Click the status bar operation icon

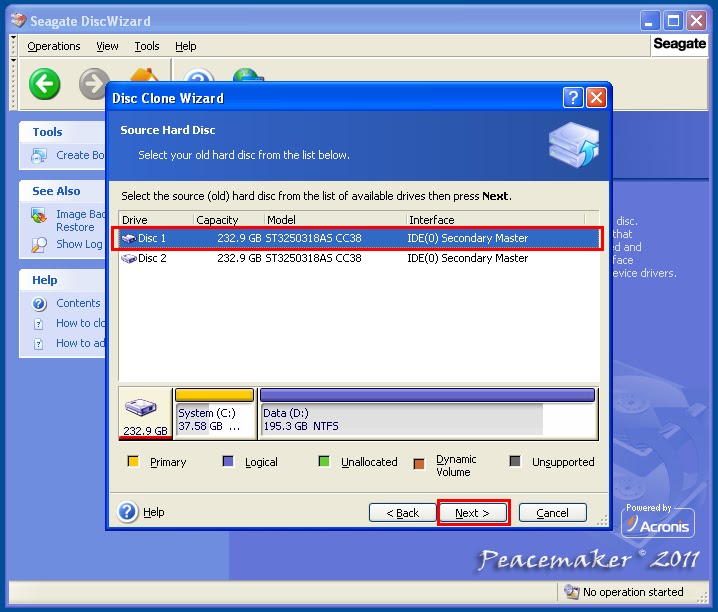tap(571, 592)
